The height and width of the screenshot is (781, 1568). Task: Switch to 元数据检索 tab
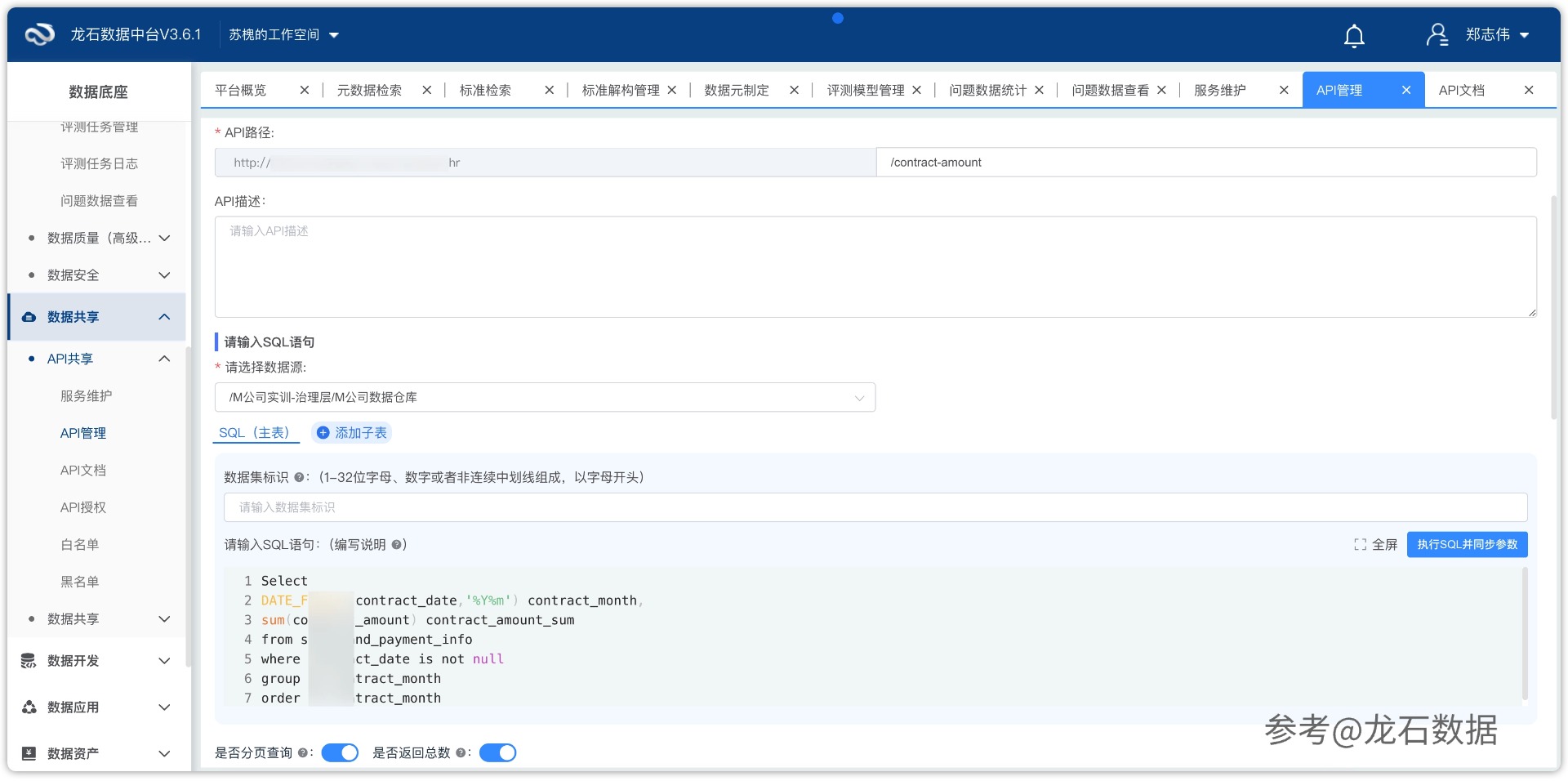369,90
